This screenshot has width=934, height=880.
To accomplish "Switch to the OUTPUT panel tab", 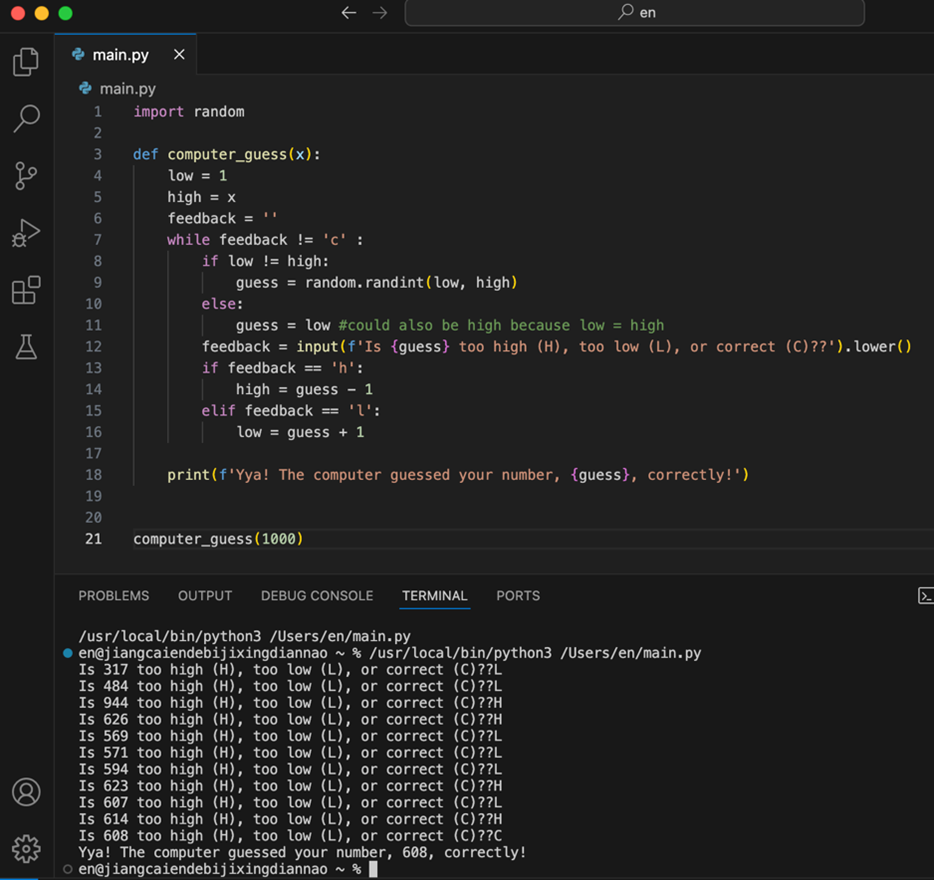I will tap(205, 596).
